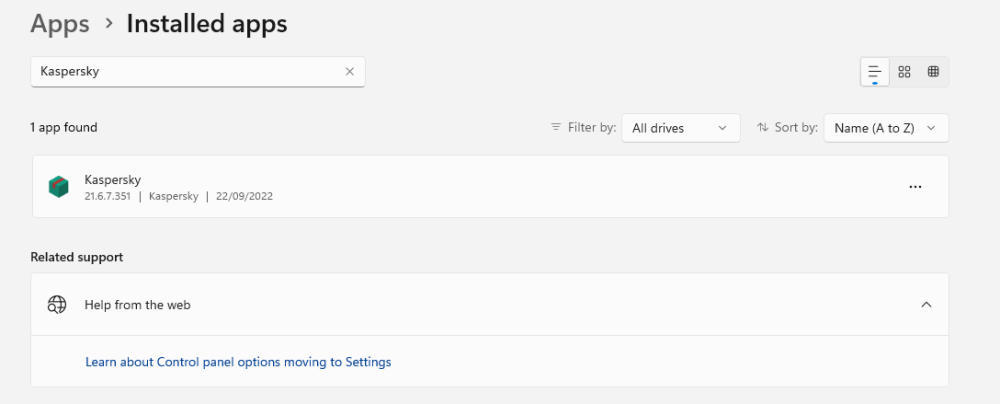This screenshot has width=1000, height=404.
Task: Click the Help from the web label
Action: (x=138, y=305)
